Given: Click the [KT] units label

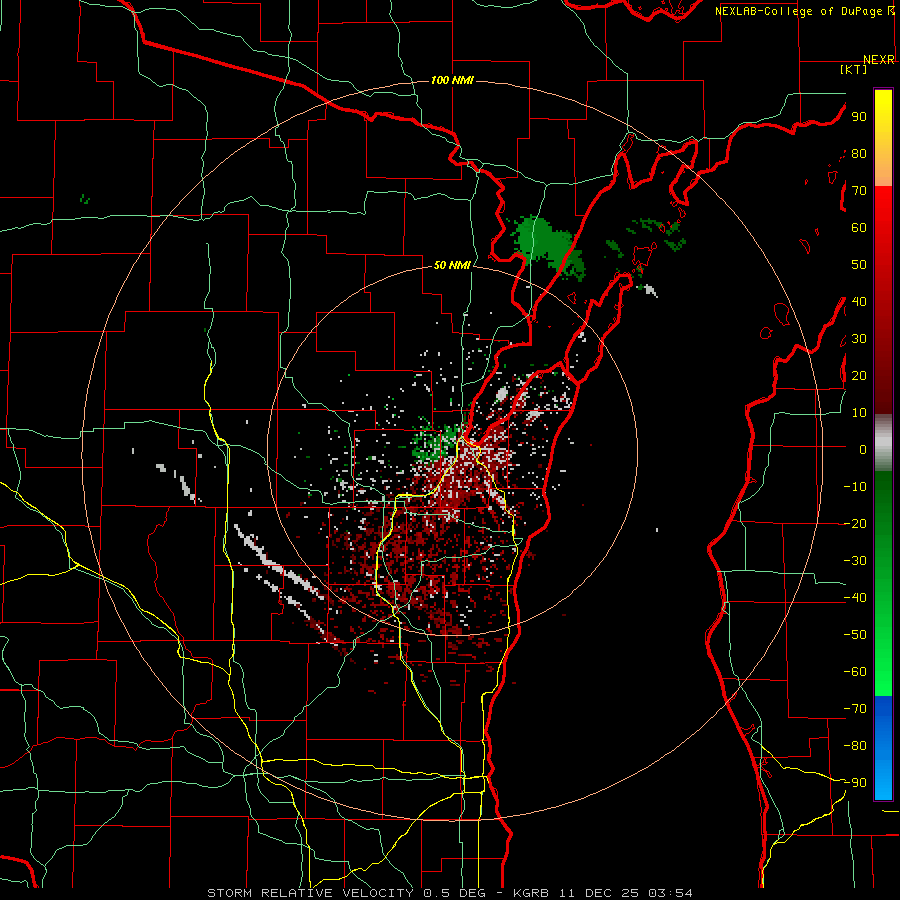Looking at the screenshot, I should (x=854, y=69).
